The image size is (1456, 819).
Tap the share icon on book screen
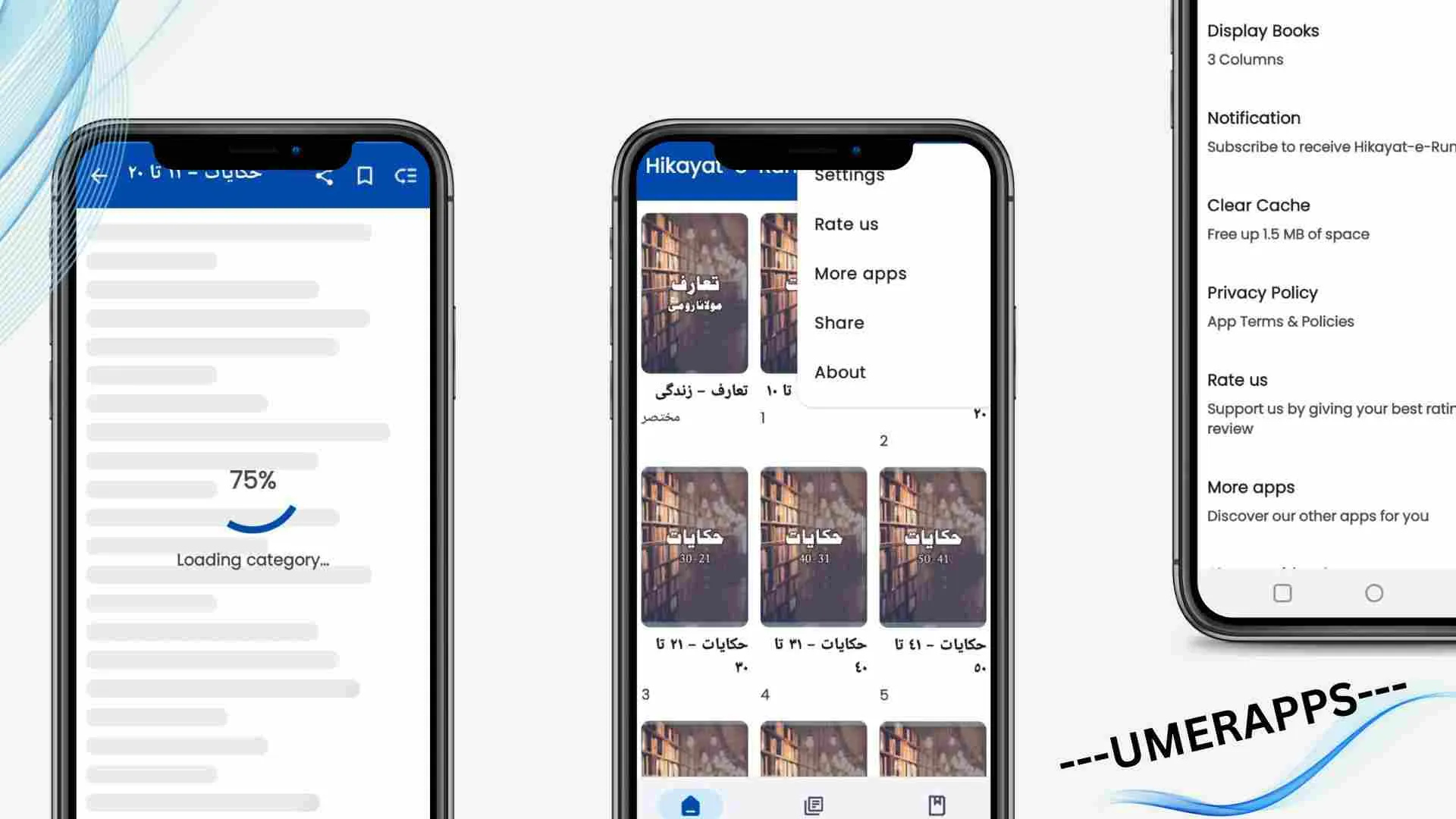(324, 177)
